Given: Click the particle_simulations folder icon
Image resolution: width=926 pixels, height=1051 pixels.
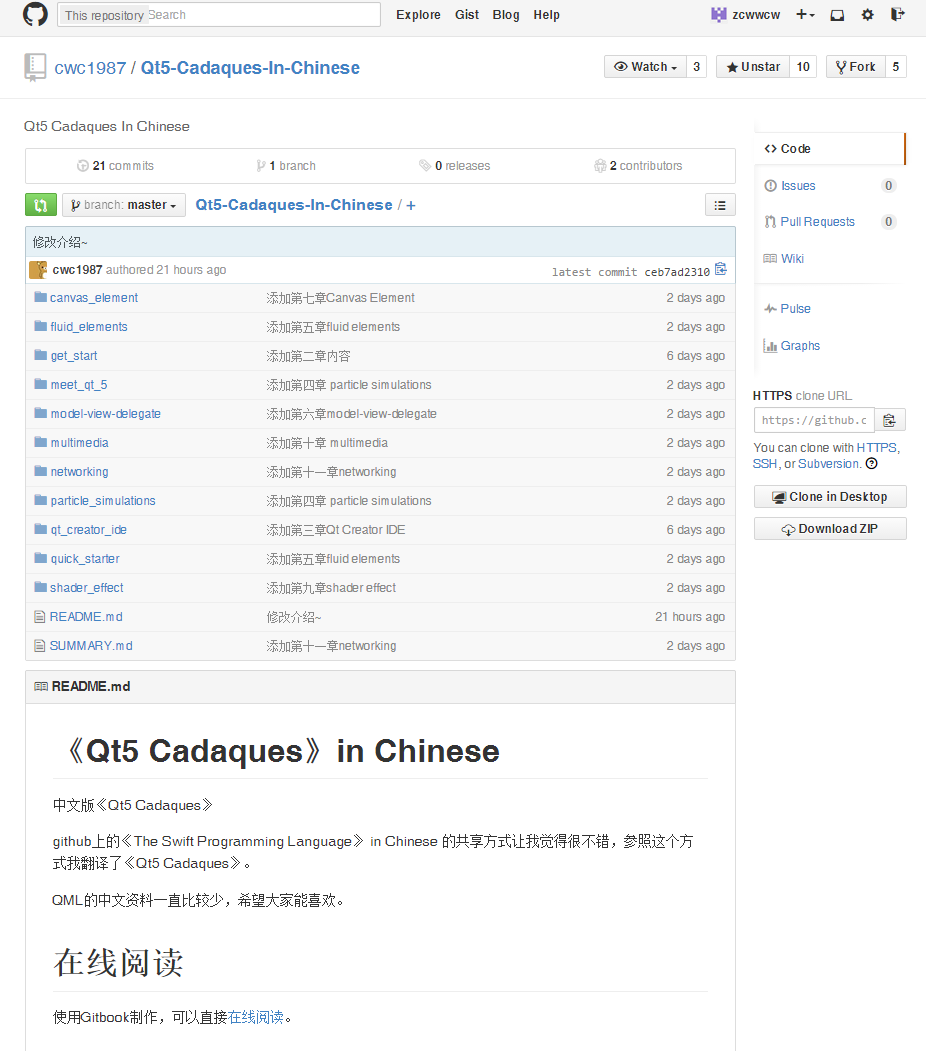Looking at the screenshot, I should (x=41, y=500).
